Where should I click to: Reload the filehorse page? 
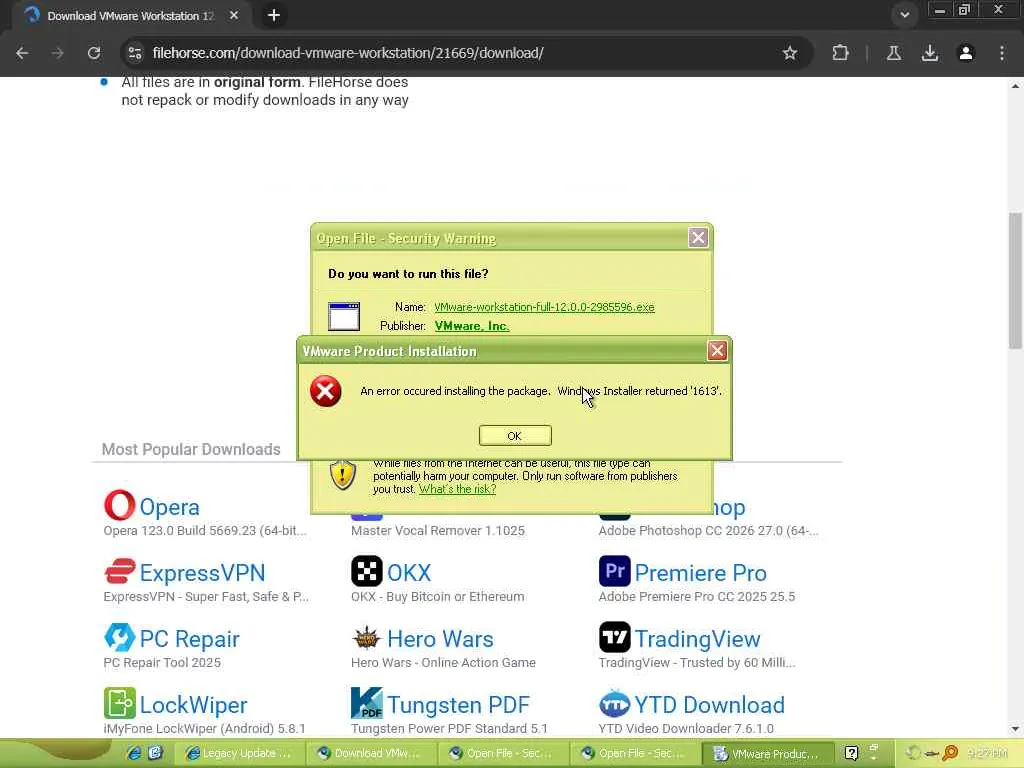(x=94, y=53)
